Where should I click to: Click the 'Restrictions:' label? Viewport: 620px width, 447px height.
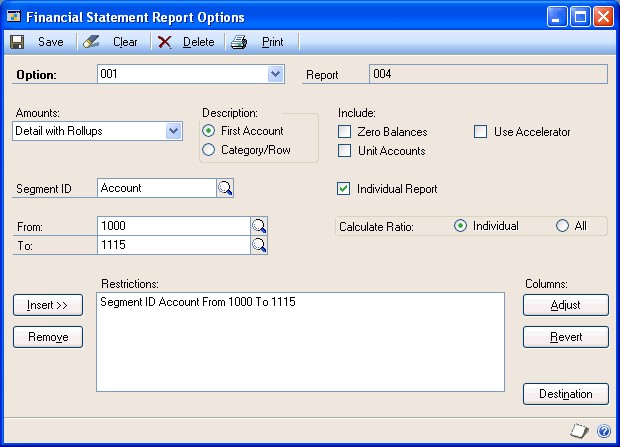click(130, 284)
